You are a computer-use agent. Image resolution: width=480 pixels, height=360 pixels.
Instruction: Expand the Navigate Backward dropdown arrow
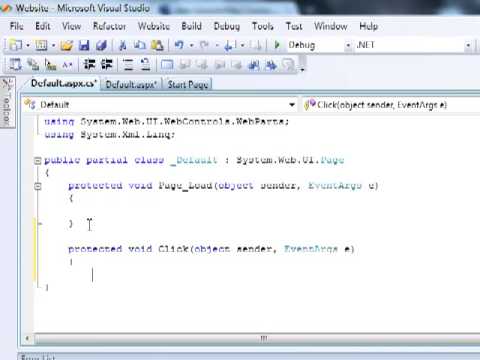coord(242,45)
